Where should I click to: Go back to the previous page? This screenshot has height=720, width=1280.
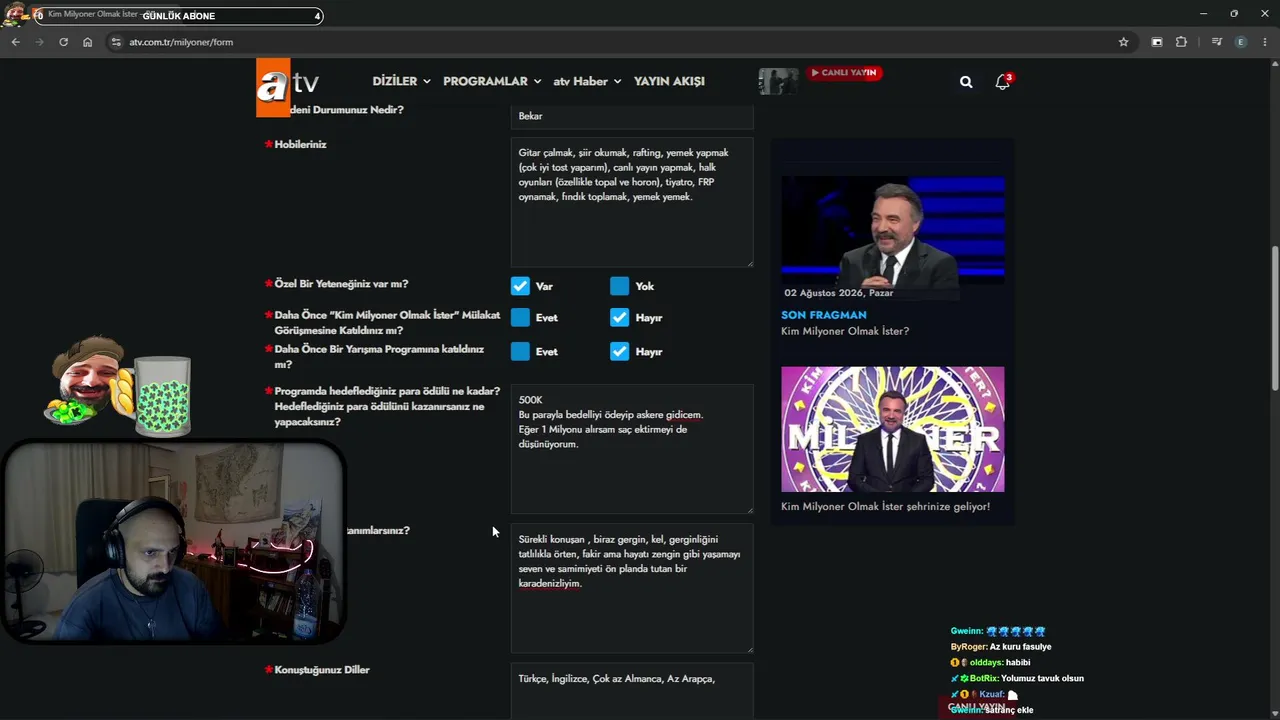[15, 42]
